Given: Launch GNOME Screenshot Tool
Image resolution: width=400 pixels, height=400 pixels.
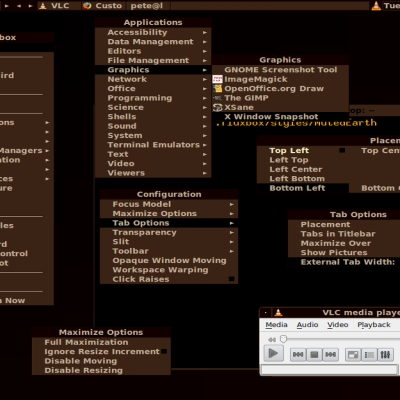Looking at the screenshot, I should coord(281,70).
